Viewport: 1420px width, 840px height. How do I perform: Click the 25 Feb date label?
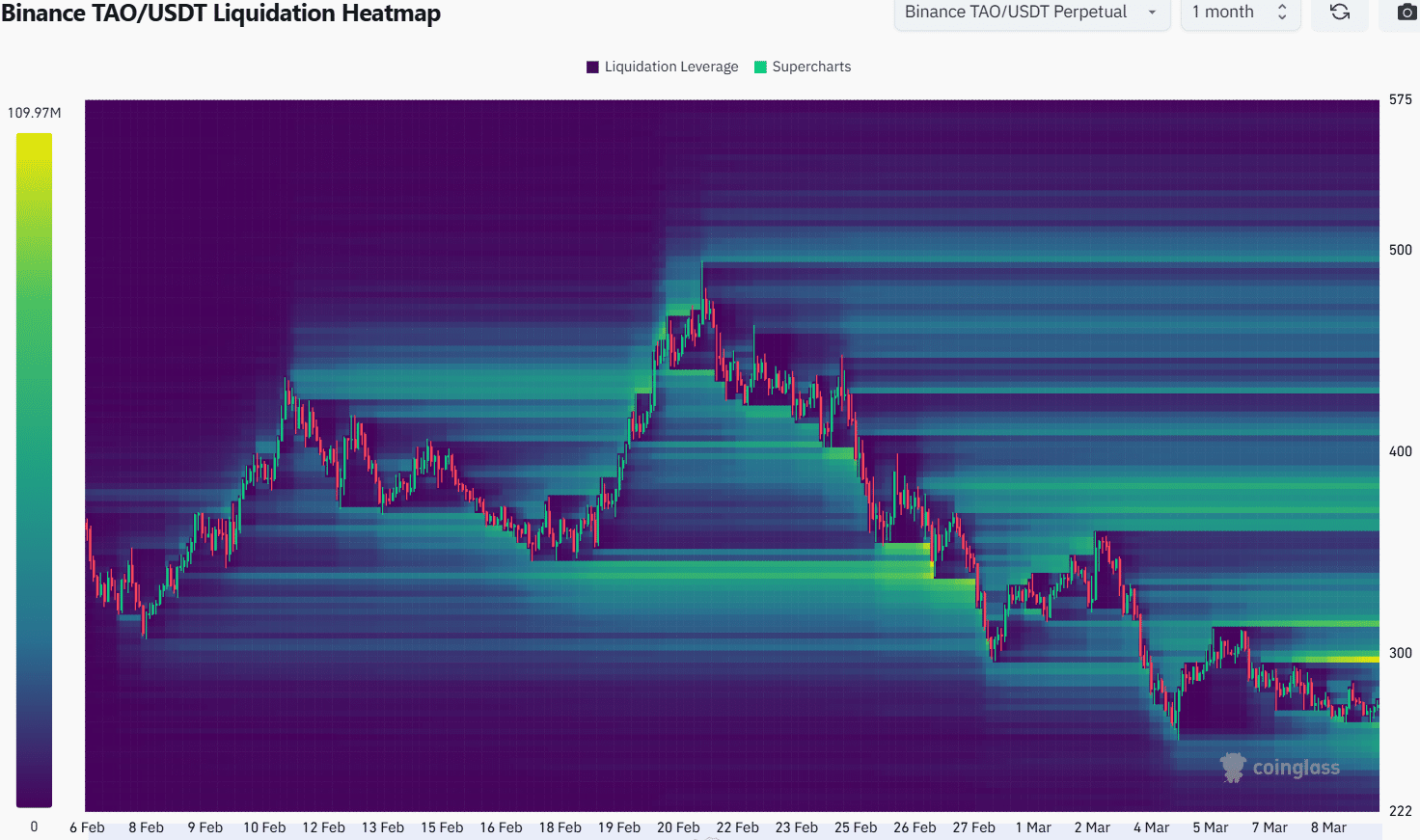click(x=856, y=827)
